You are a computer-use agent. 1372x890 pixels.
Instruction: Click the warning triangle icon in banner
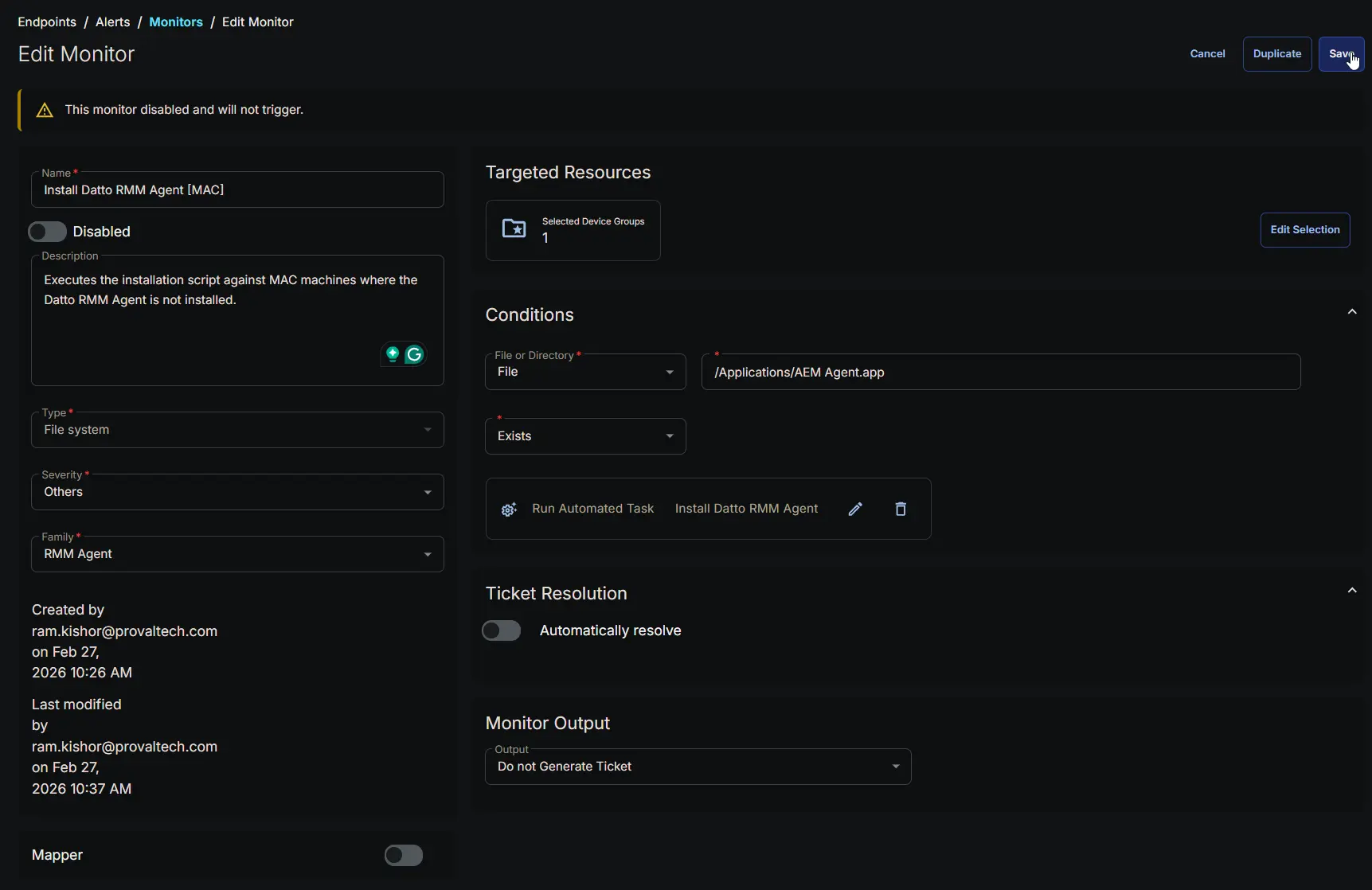coord(45,111)
